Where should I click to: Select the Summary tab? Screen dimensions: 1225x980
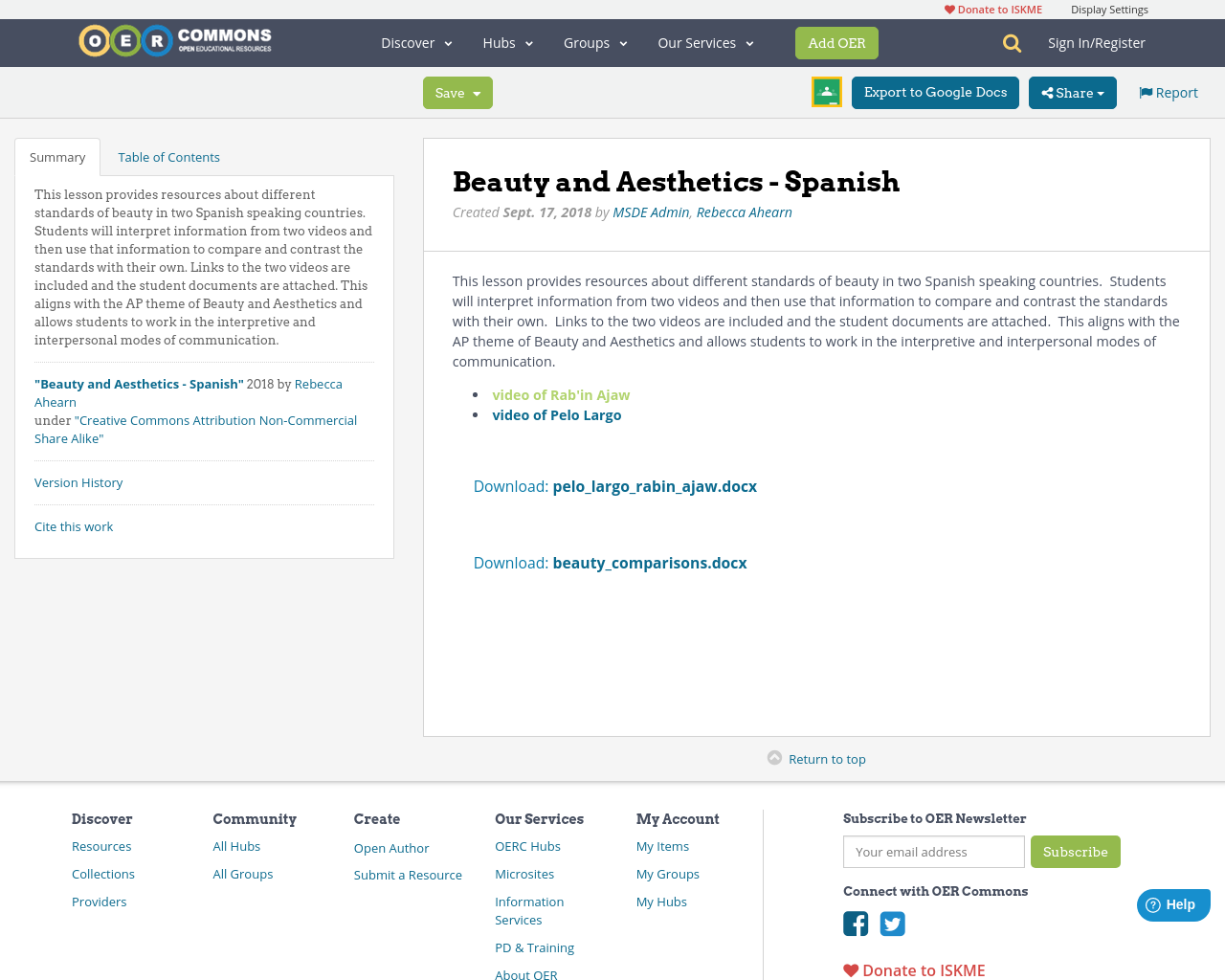(56, 155)
